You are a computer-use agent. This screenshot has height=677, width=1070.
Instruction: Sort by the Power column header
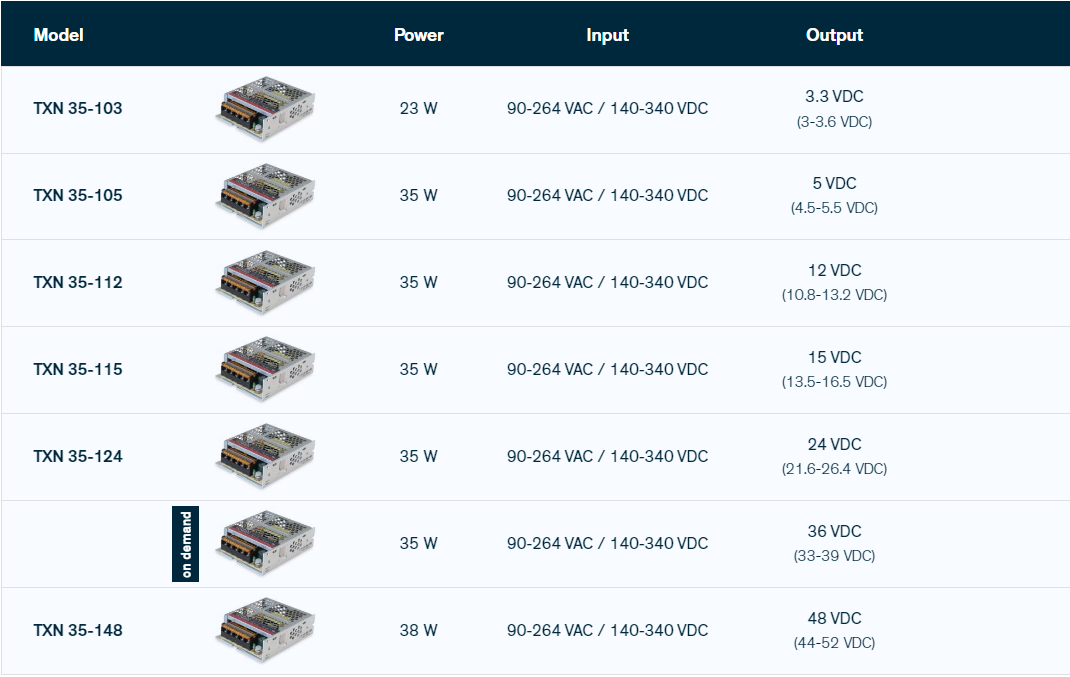point(418,35)
